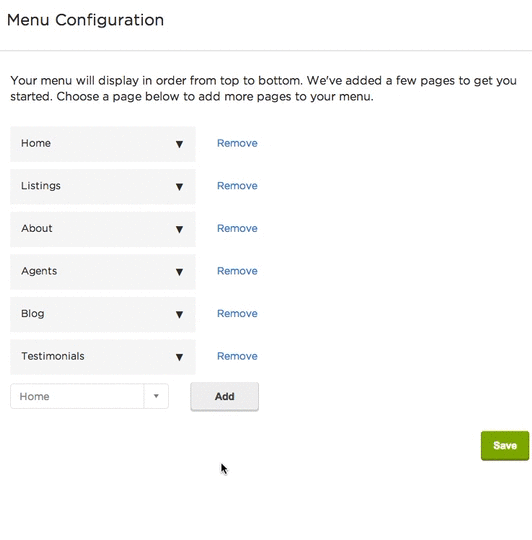Image resolution: width=532 pixels, height=540 pixels.
Task: Select the Agents menu row
Action: (103, 272)
